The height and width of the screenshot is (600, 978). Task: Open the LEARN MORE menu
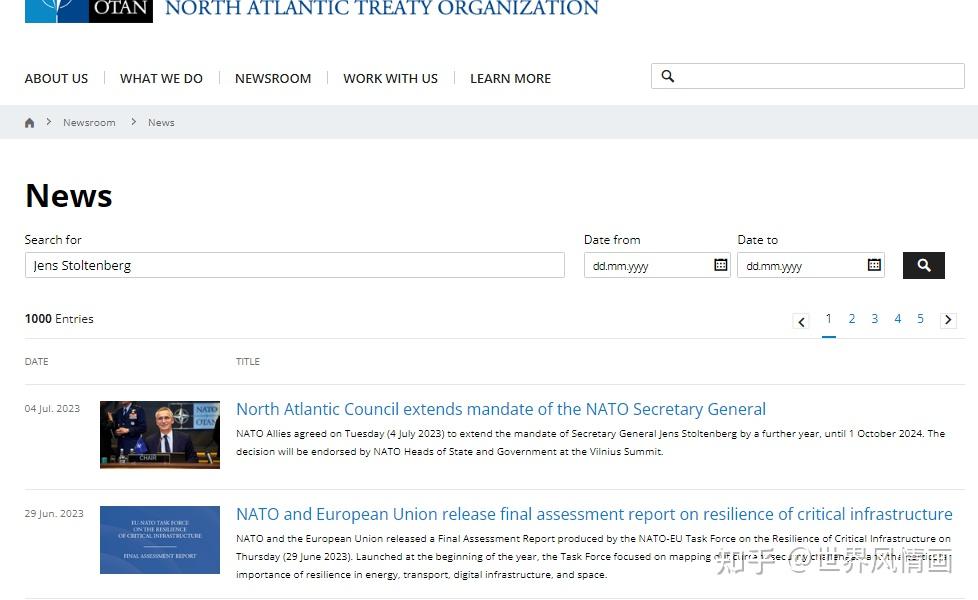tap(510, 79)
